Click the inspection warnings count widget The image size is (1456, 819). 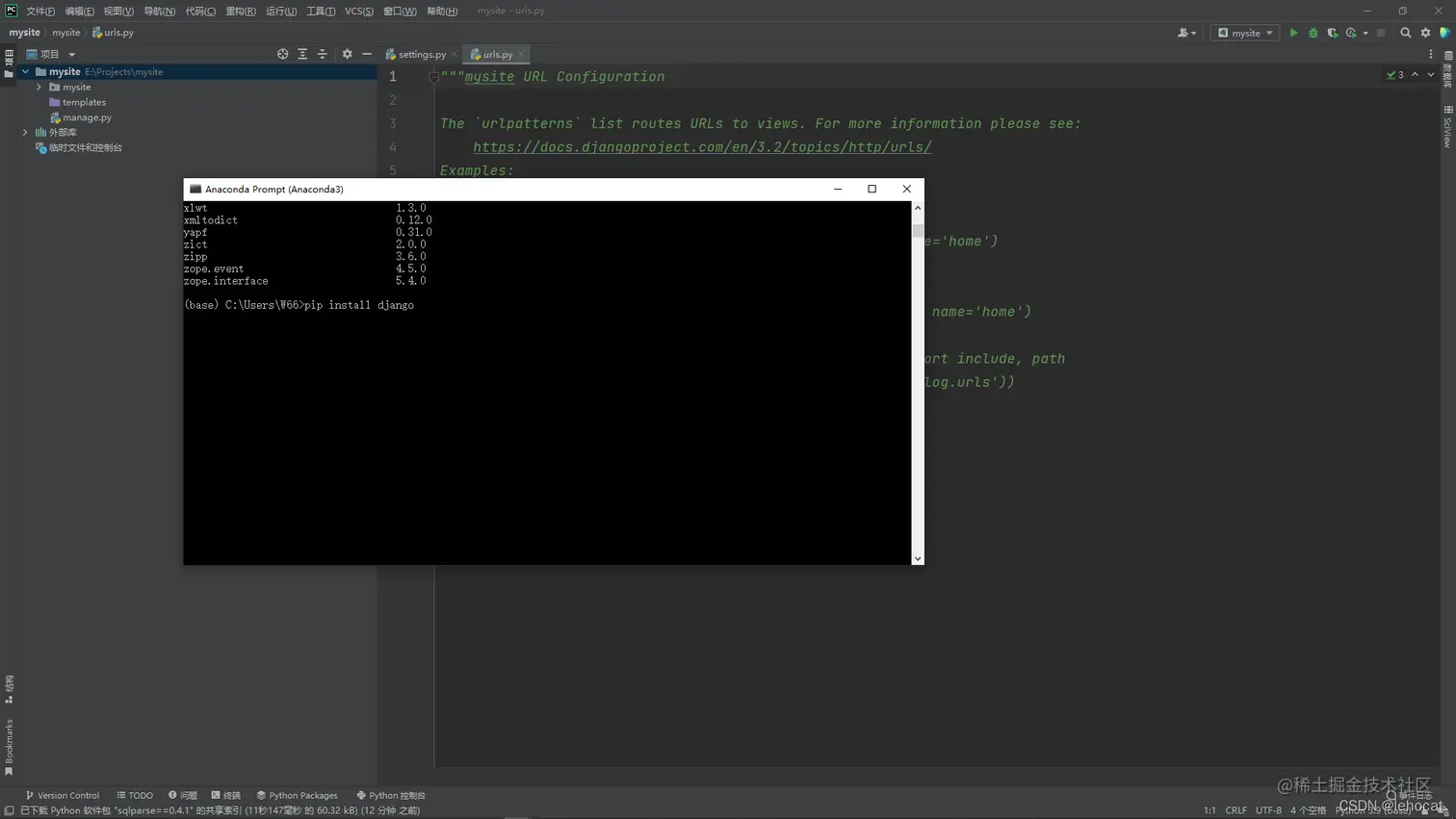[1394, 75]
